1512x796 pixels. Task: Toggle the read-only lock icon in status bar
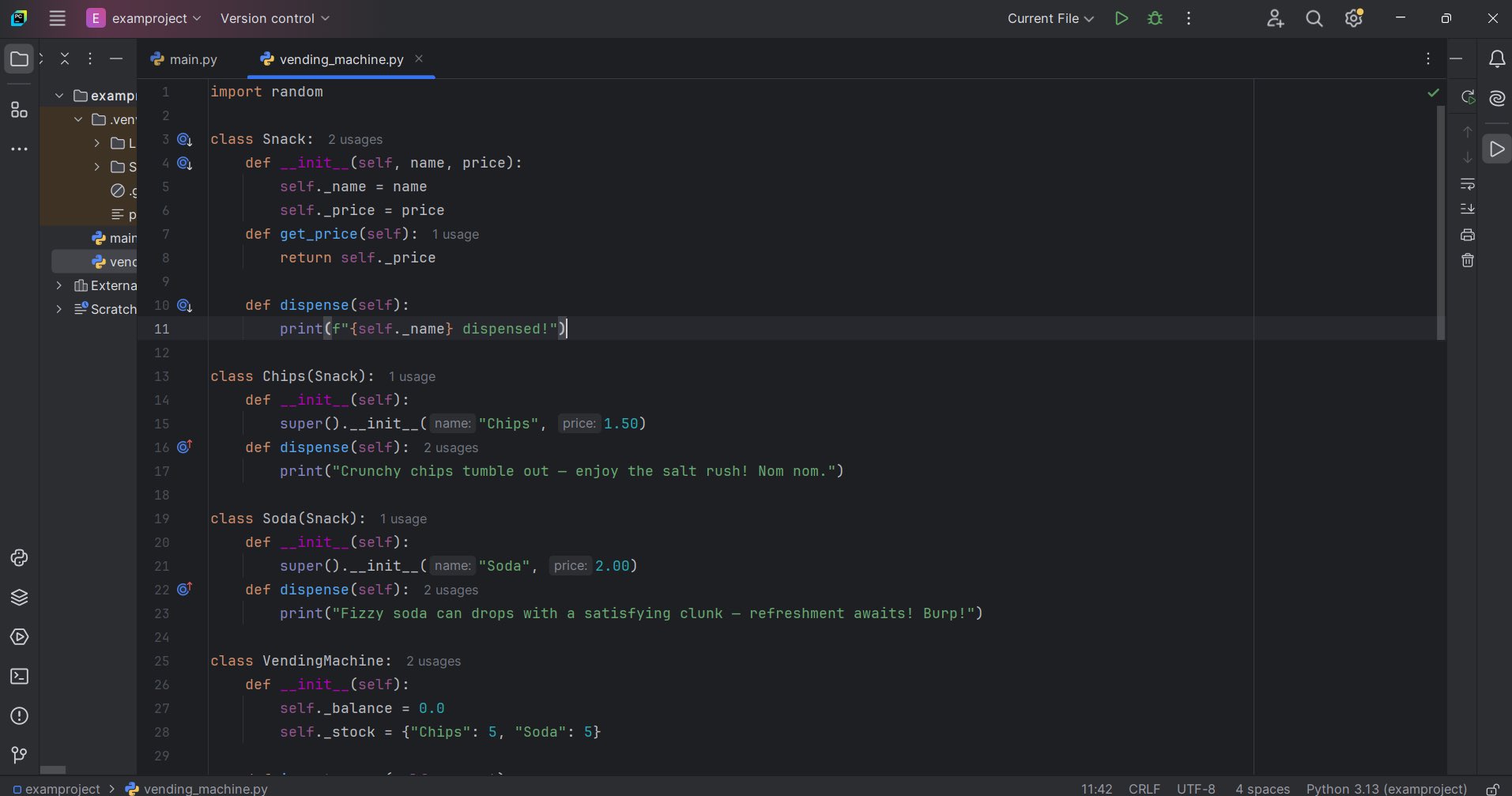[1492, 789]
